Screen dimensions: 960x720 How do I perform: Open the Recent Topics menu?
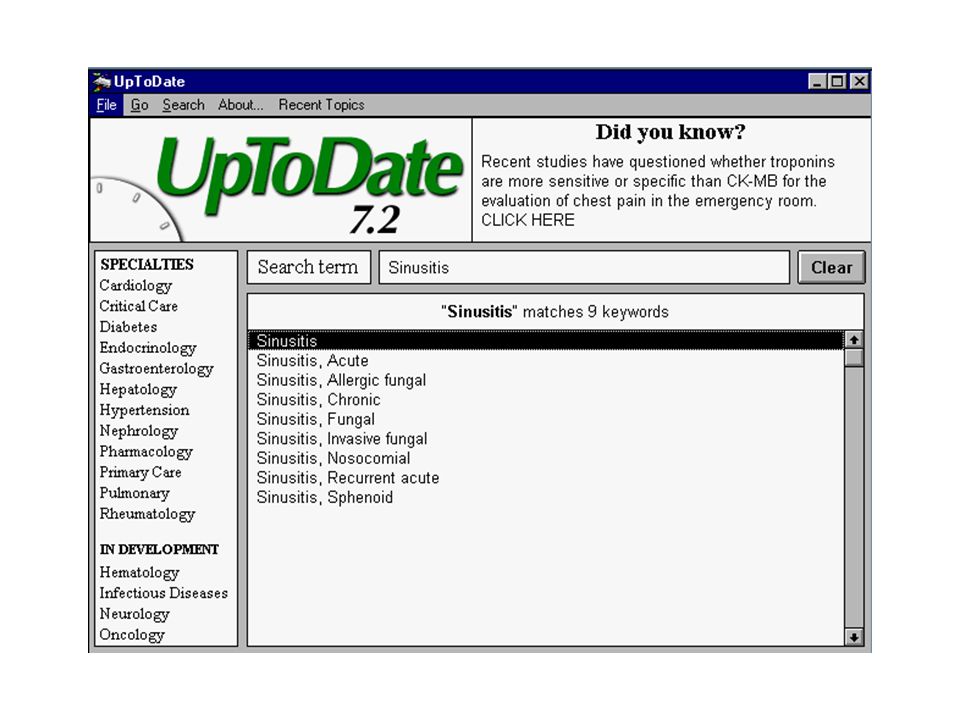click(x=321, y=105)
